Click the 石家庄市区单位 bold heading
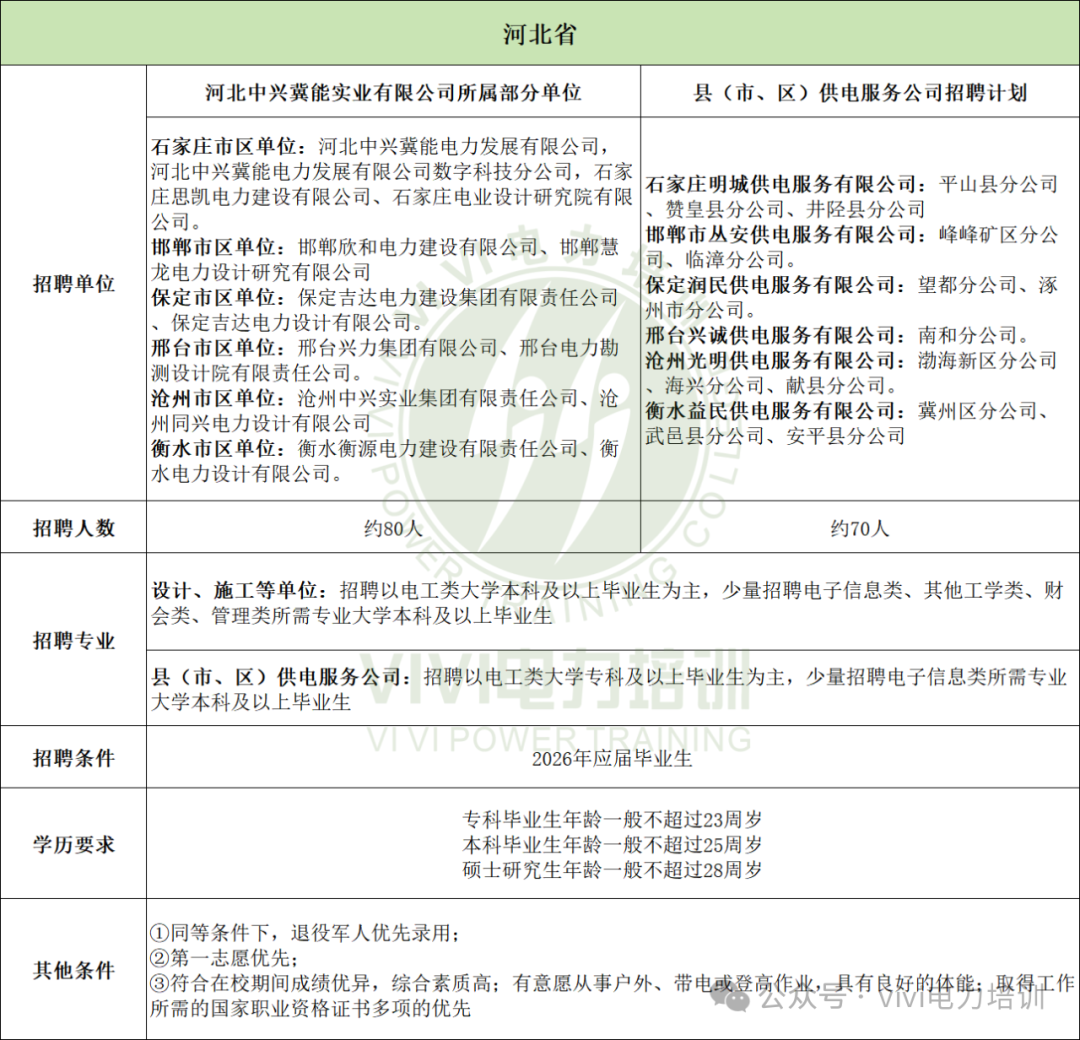 click(x=226, y=145)
